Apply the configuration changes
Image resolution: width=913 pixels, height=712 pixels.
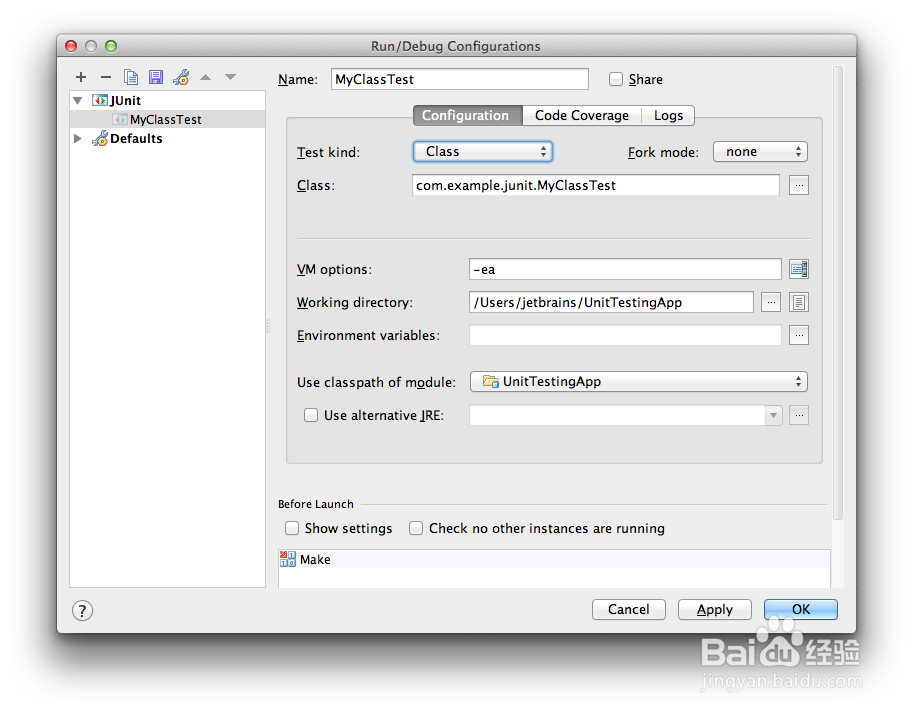click(714, 609)
